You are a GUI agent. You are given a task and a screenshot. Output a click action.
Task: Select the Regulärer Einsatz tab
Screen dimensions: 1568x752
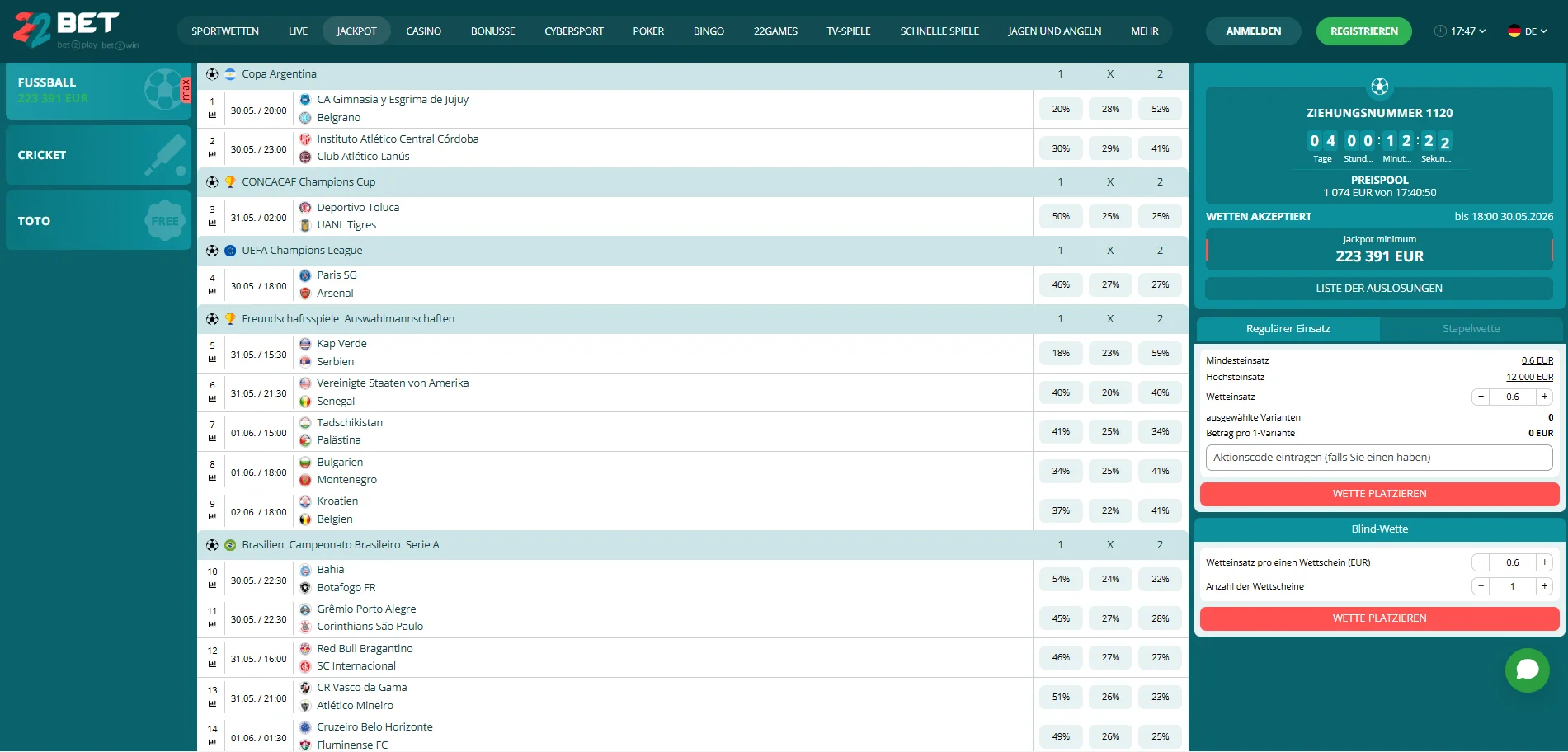(x=1288, y=329)
